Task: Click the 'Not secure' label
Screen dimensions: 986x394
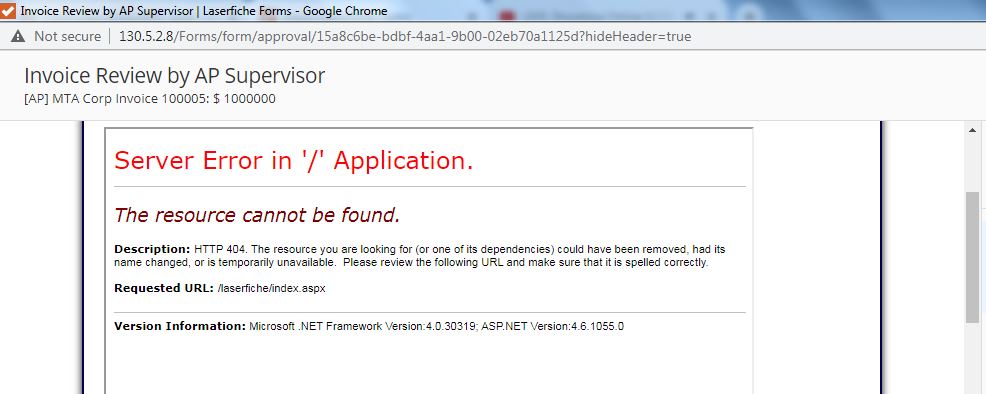Action: coord(67,36)
